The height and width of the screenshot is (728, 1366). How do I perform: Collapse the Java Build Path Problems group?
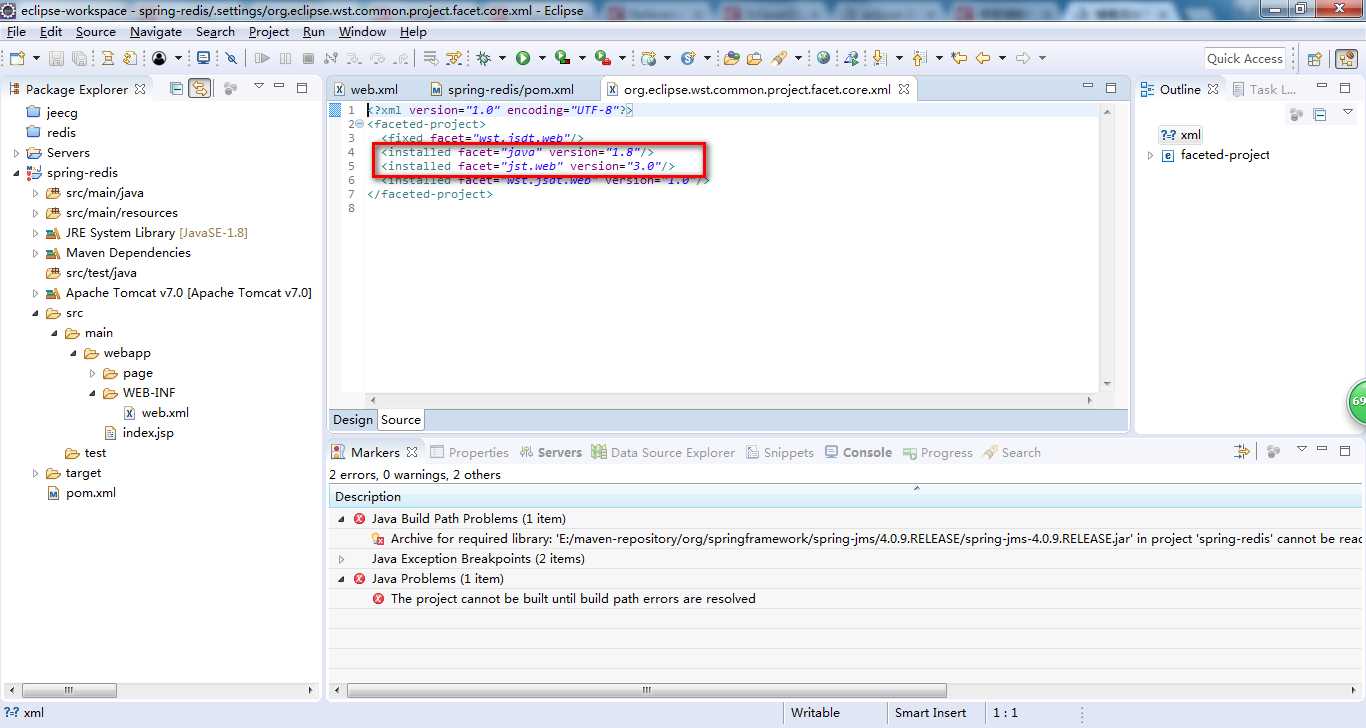click(341, 519)
